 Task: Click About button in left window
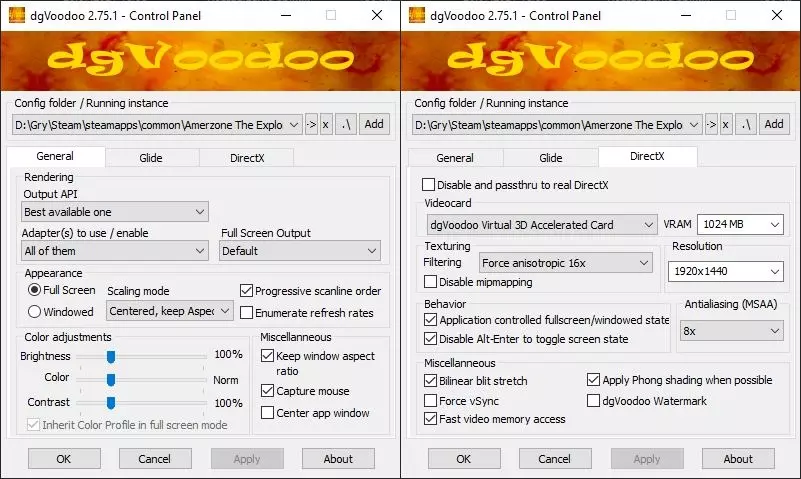338,459
